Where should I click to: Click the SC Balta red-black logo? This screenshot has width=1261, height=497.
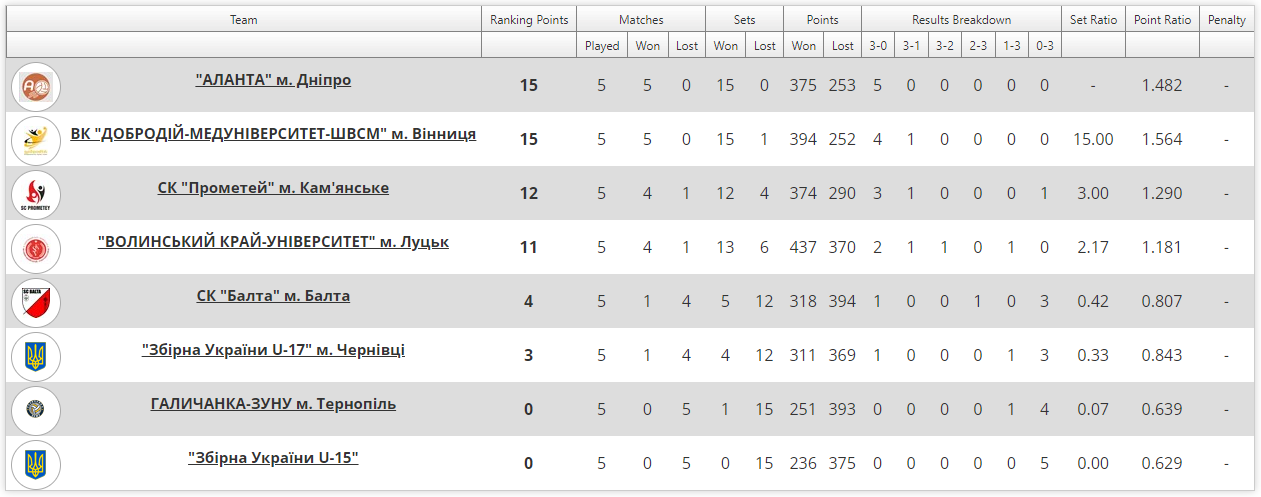pyautogui.click(x=36, y=302)
